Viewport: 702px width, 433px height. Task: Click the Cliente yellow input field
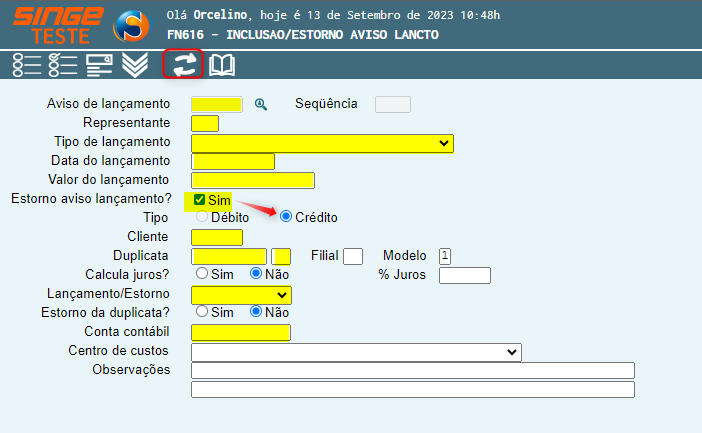point(217,237)
